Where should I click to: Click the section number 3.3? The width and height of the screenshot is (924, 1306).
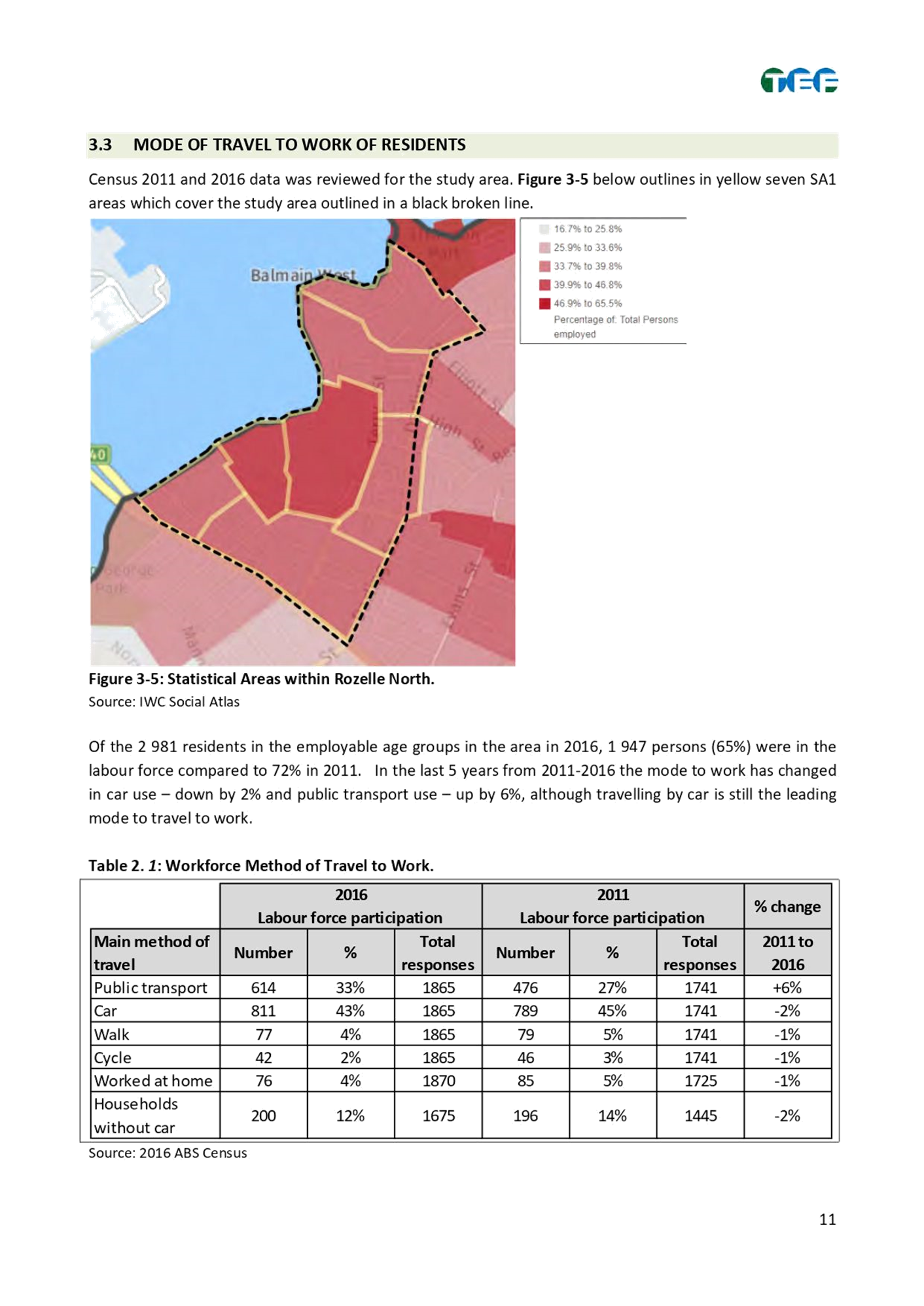[x=100, y=145]
